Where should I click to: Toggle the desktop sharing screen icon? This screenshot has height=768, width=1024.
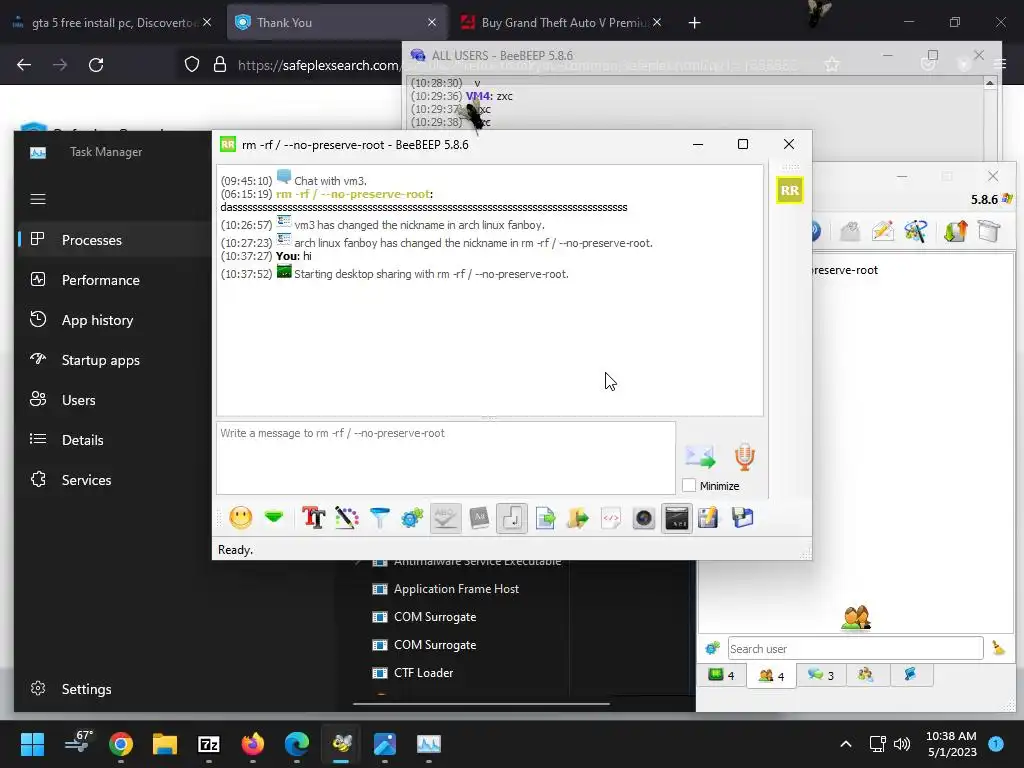coord(677,519)
